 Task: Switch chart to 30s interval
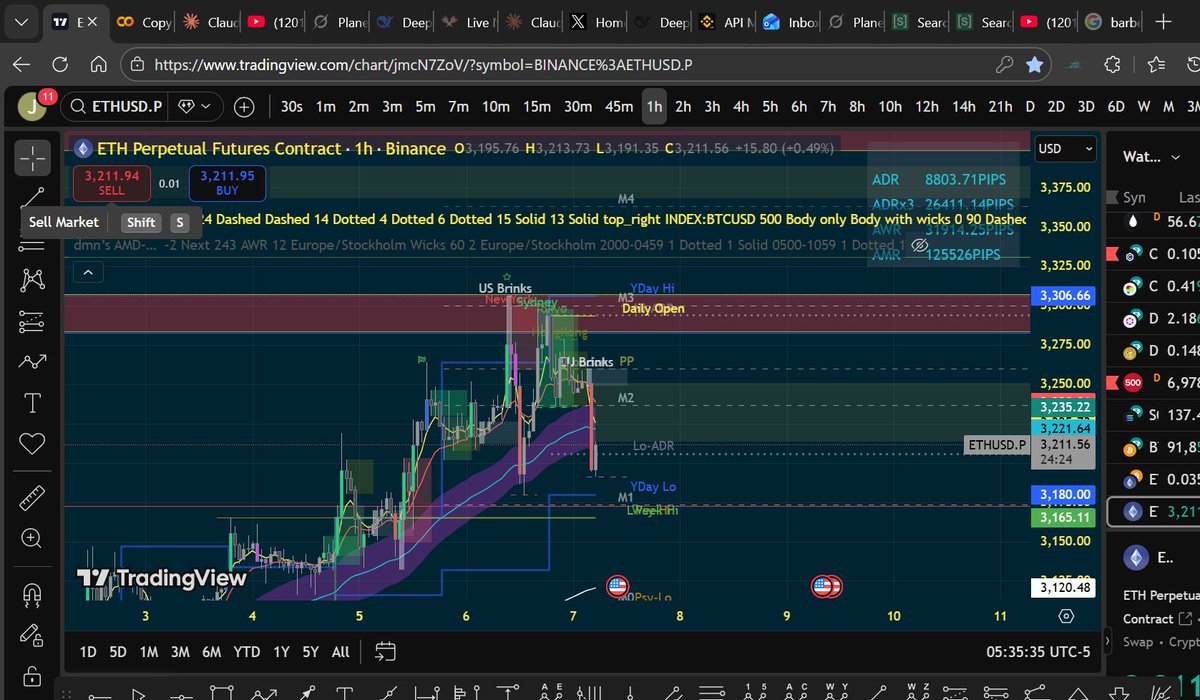click(291, 107)
